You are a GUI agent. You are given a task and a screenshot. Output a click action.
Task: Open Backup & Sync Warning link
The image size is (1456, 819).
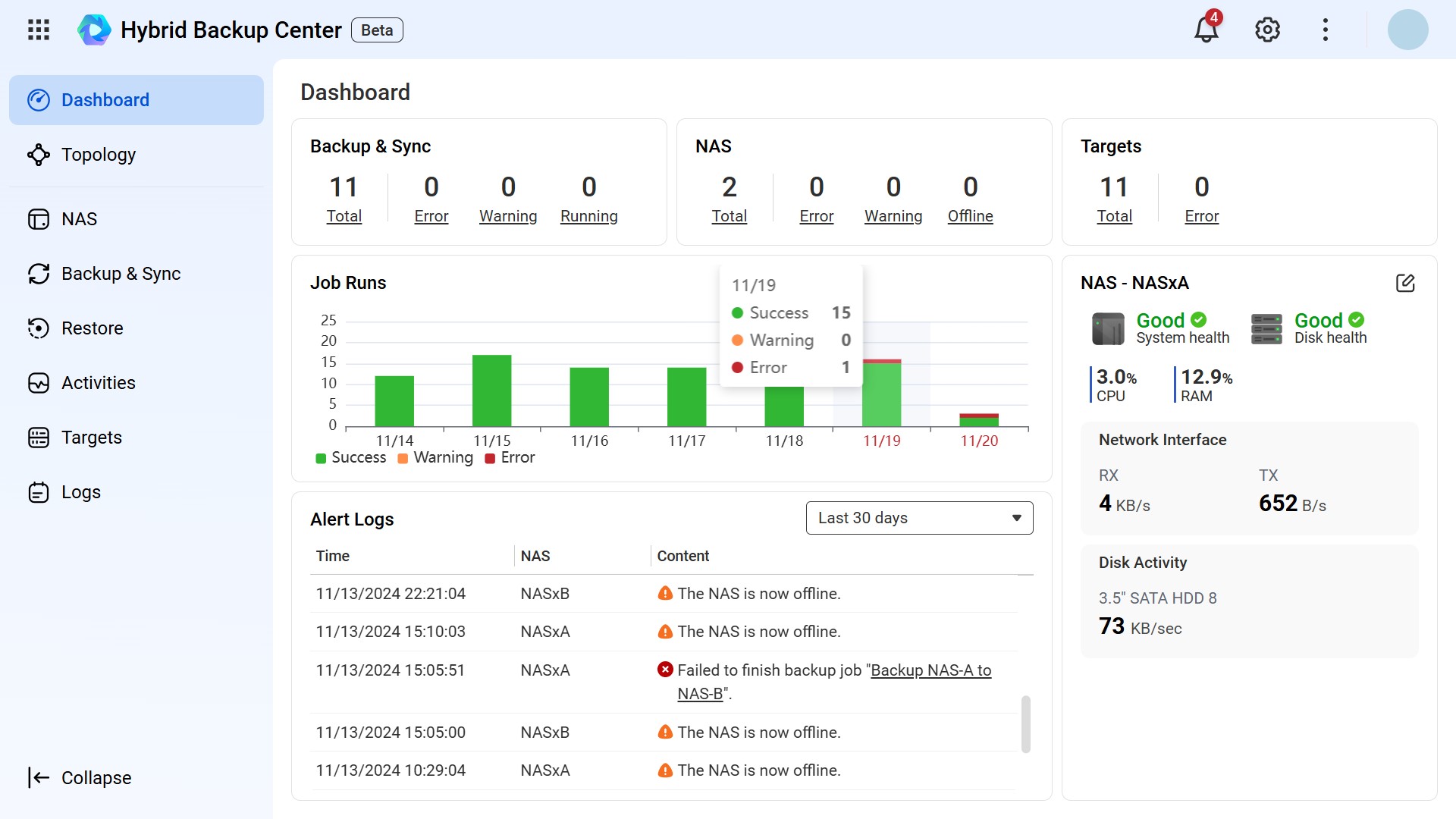click(508, 216)
